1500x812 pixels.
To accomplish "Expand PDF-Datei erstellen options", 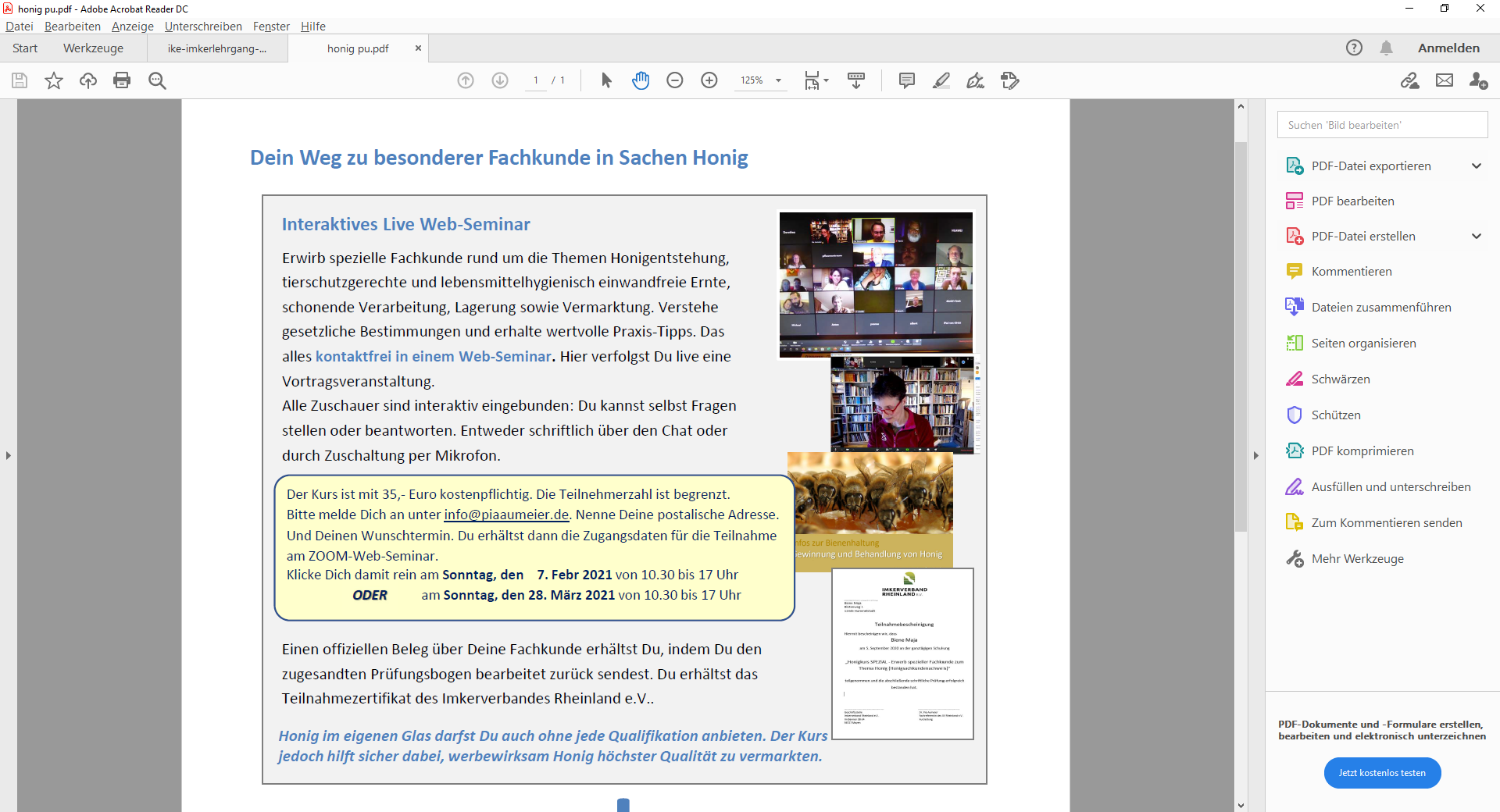I will pyautogui.click(x=1477, y=236).
